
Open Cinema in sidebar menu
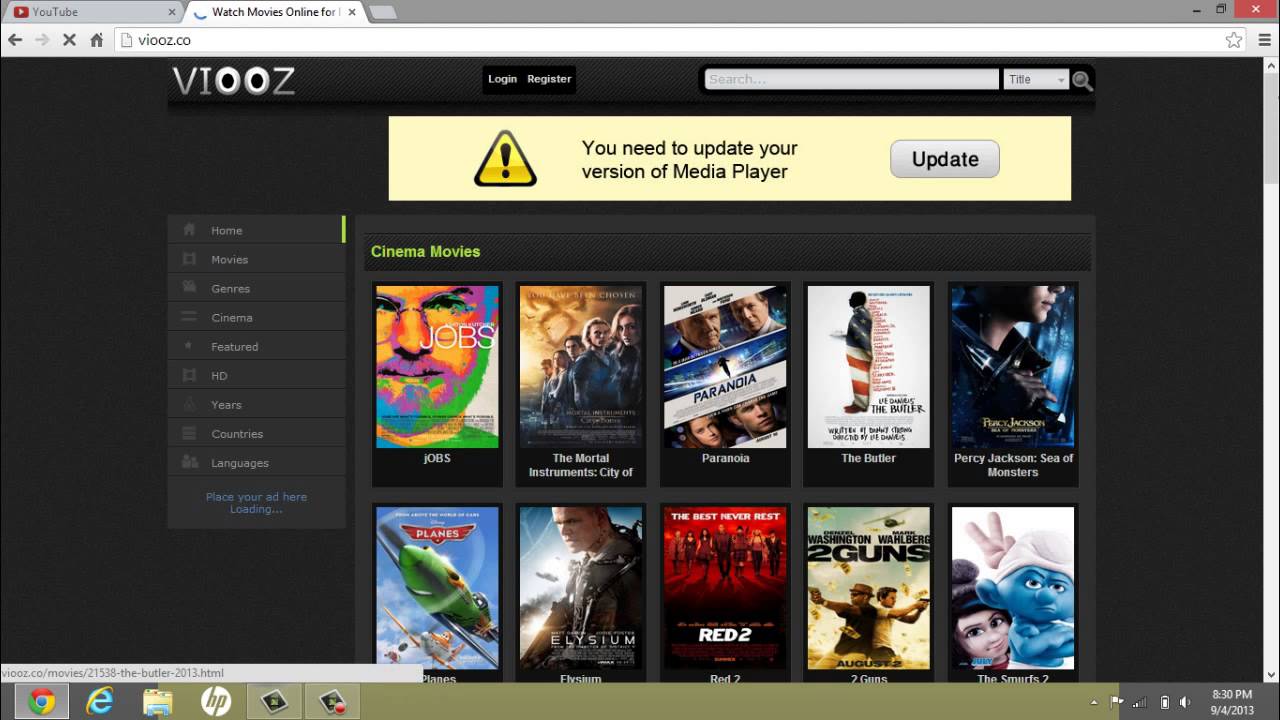pos(256,317)
